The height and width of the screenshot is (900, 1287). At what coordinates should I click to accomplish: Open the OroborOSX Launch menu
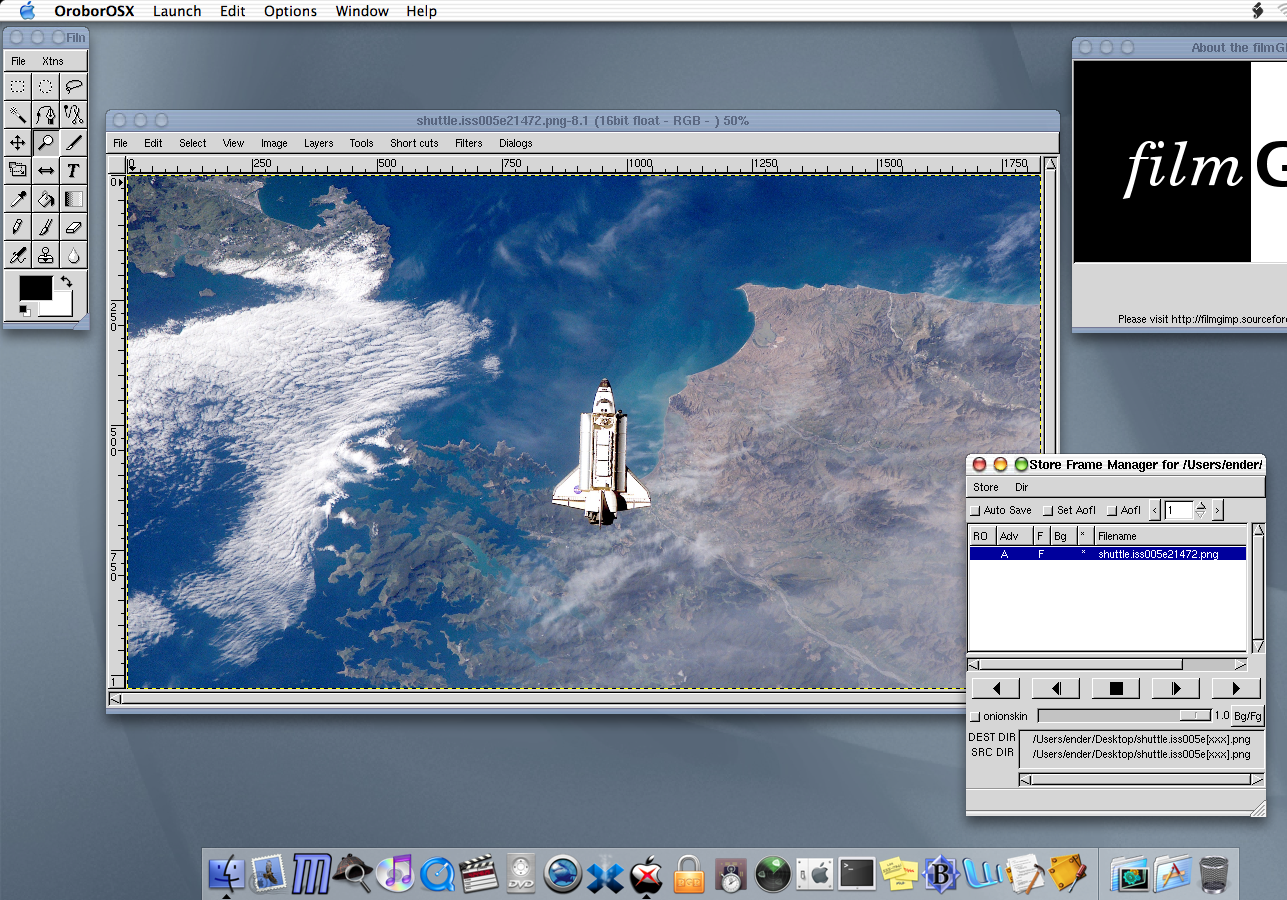pyautogui.click(x=177, y=11)
